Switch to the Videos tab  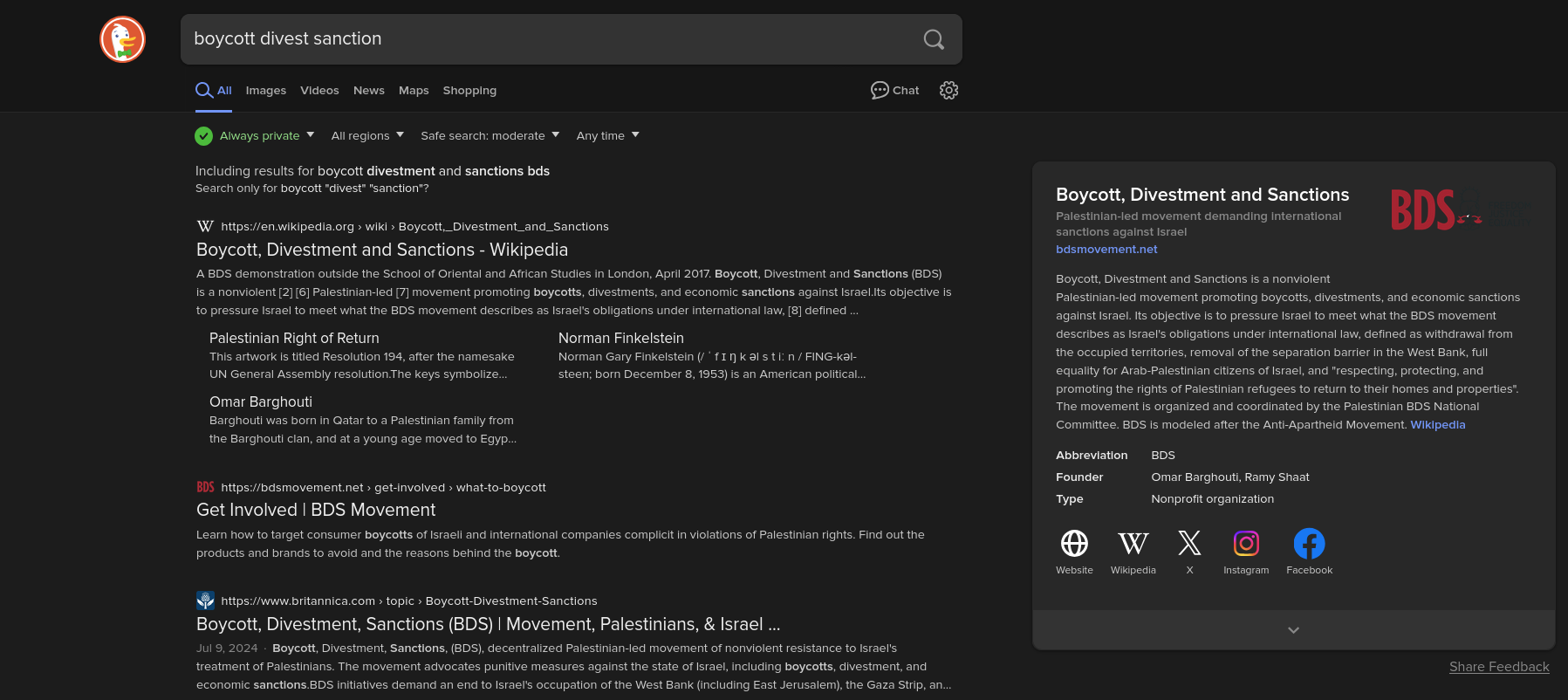tap(319, 91)
